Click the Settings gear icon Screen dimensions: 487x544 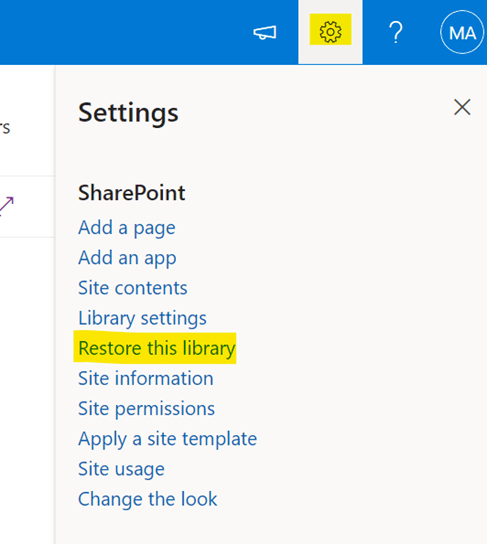(x=330, y=32)
